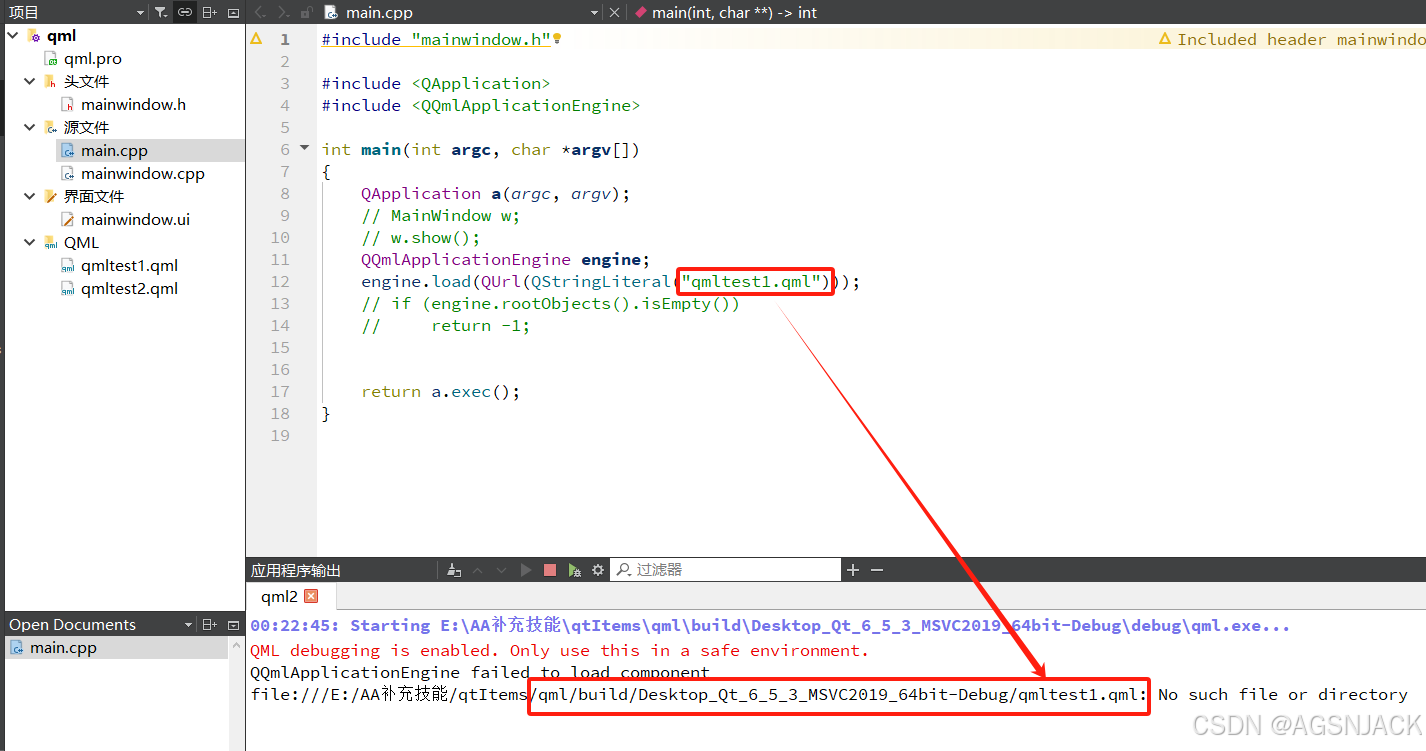
Task: Start debugging with the debug run icon
Action: (573, 569)
